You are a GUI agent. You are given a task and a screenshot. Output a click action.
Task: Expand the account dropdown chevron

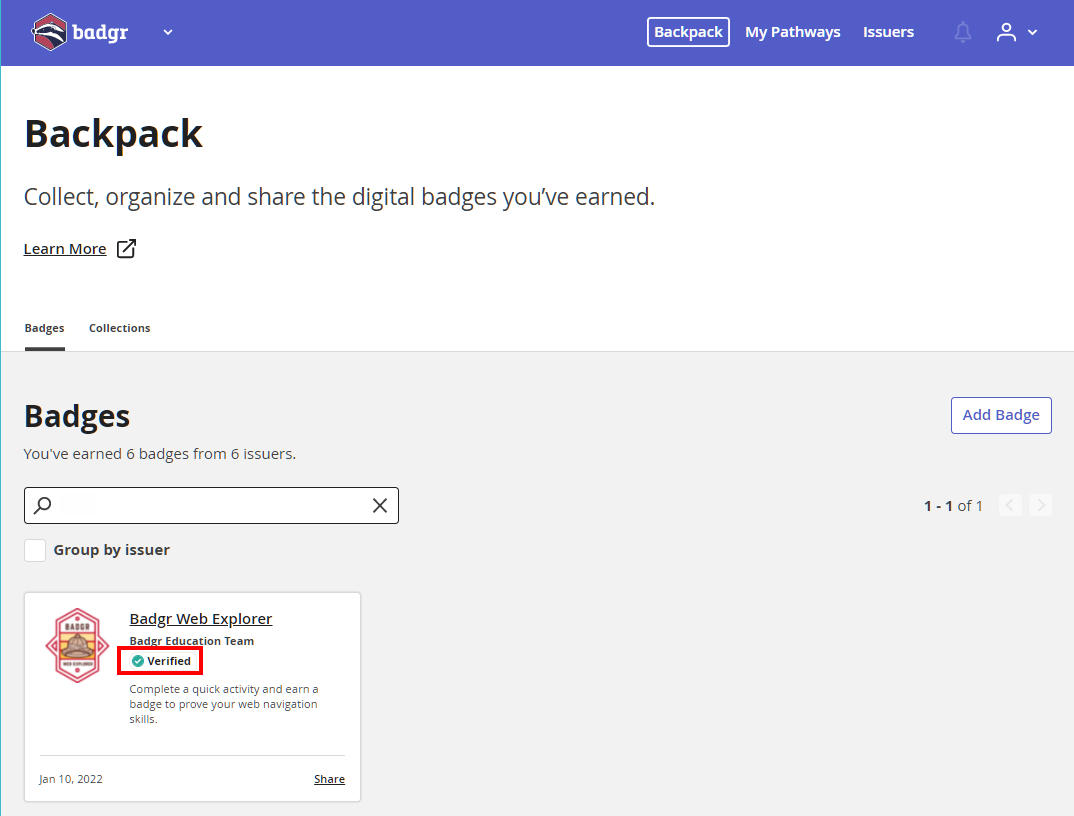click(x=1032, y=32)
